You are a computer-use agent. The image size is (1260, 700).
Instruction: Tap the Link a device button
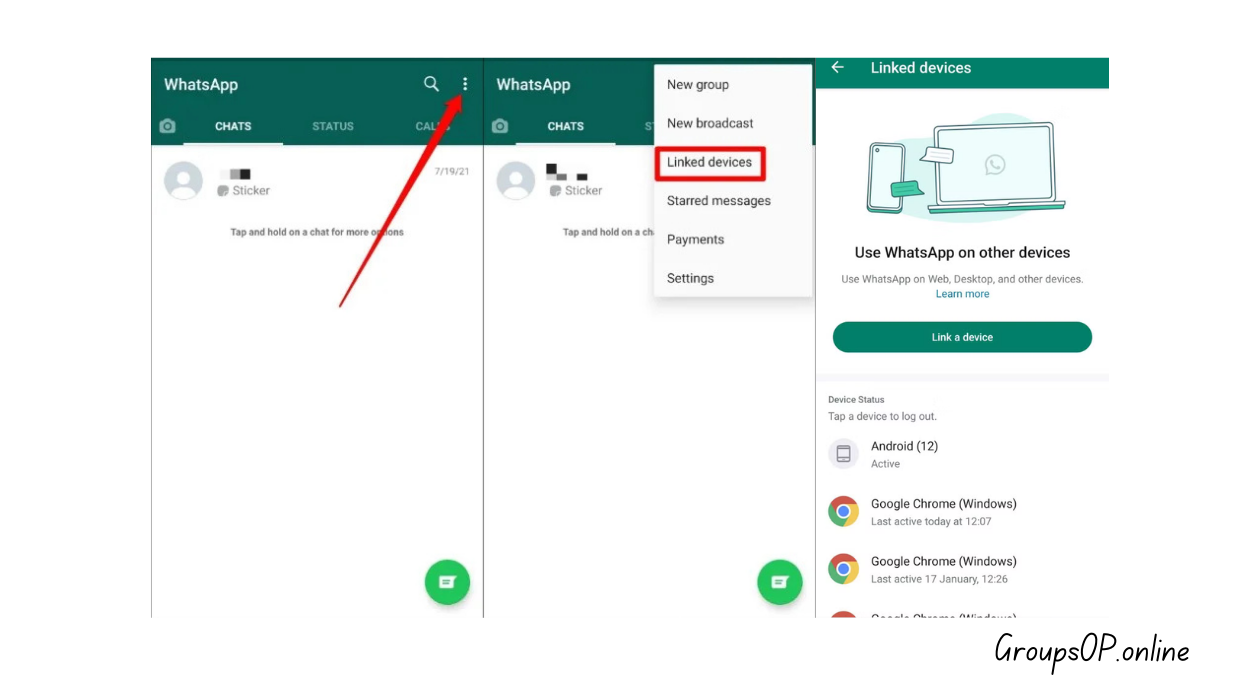(961, 337)
